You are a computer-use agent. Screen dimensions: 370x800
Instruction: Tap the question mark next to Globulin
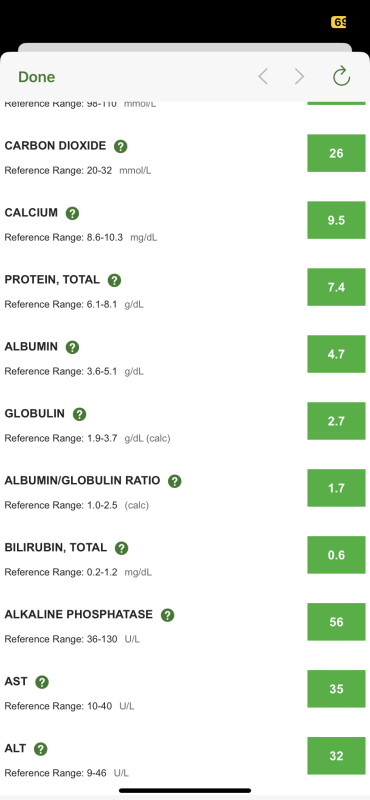click(x=79, y=414)
